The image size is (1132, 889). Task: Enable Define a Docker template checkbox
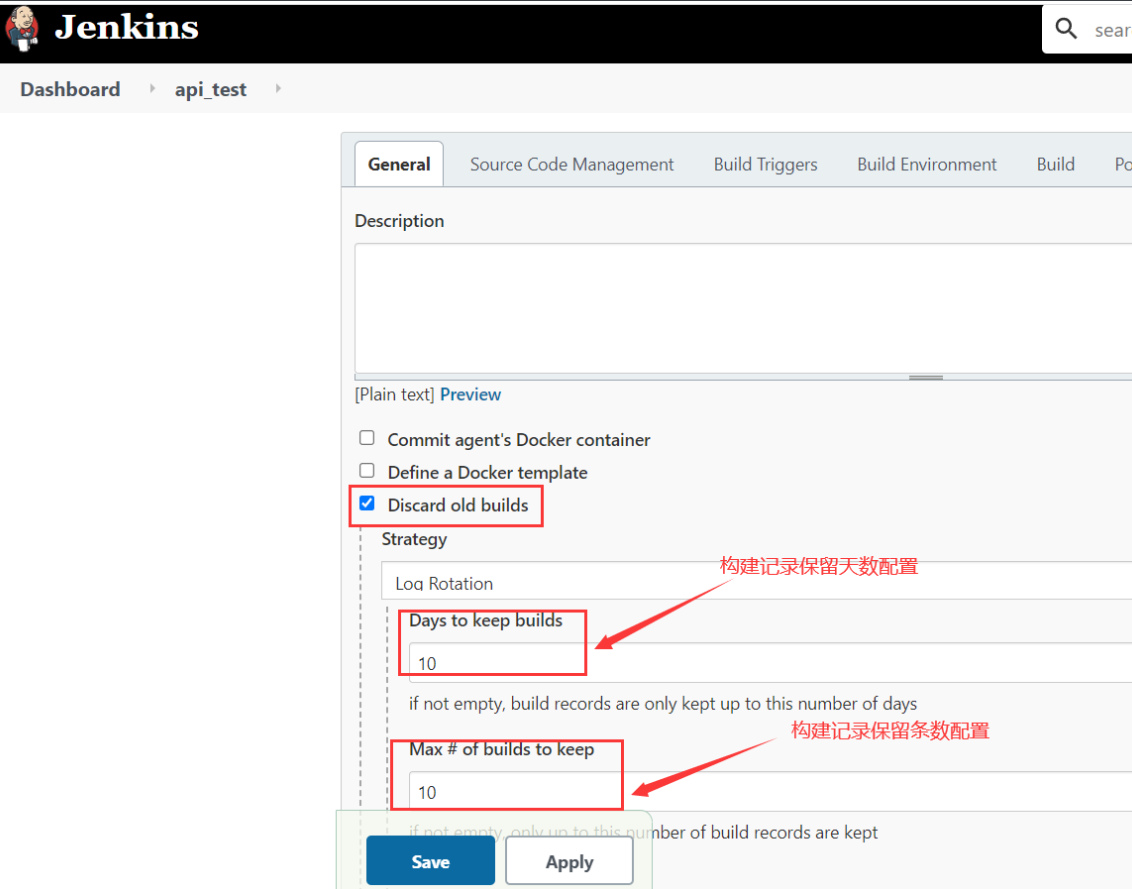point(367,471)
